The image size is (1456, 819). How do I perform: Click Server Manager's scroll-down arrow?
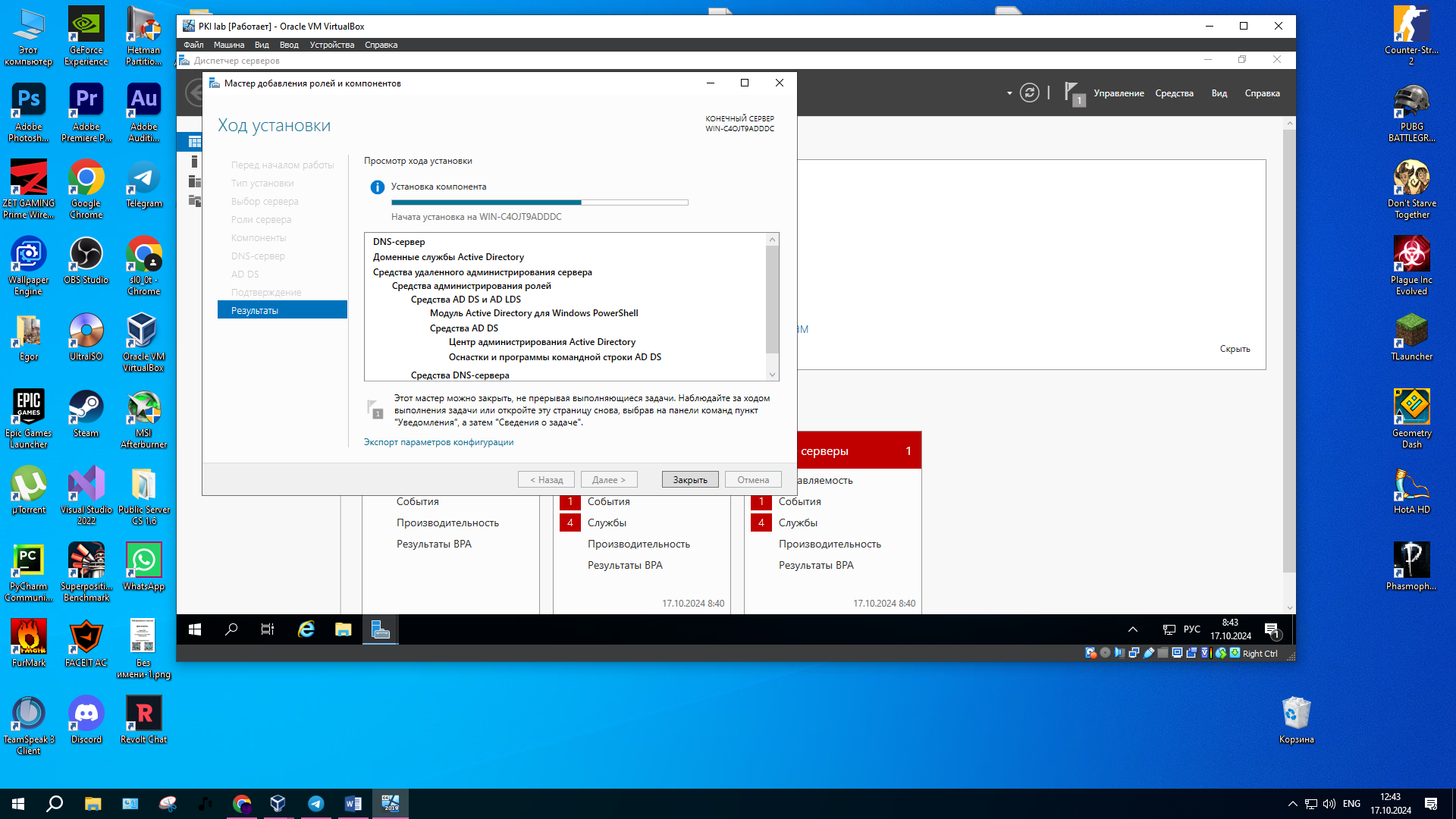pos(1289,607)
